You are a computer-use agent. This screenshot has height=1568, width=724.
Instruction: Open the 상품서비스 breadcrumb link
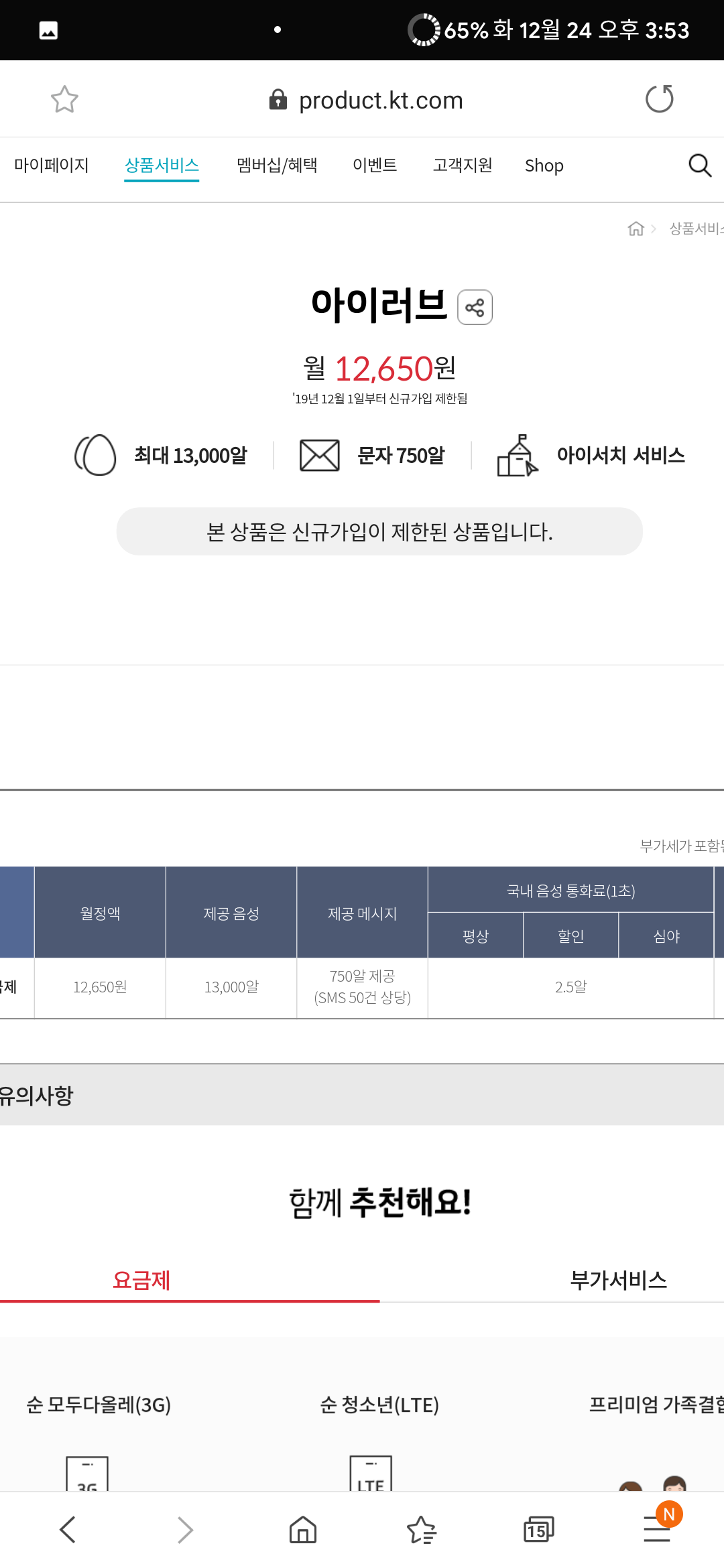697,228
